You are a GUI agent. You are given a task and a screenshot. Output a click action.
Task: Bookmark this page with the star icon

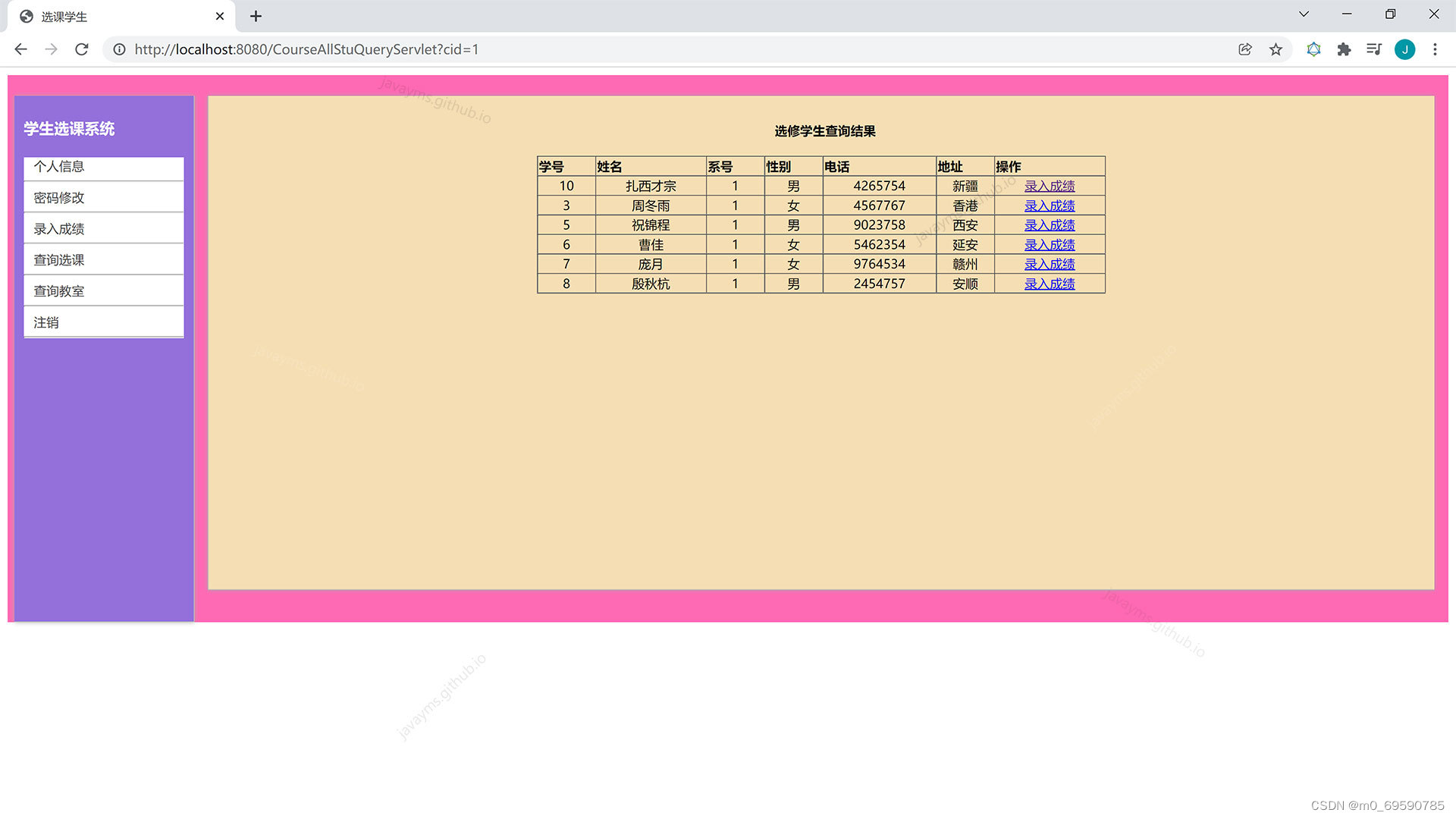tap(1276, 49)
